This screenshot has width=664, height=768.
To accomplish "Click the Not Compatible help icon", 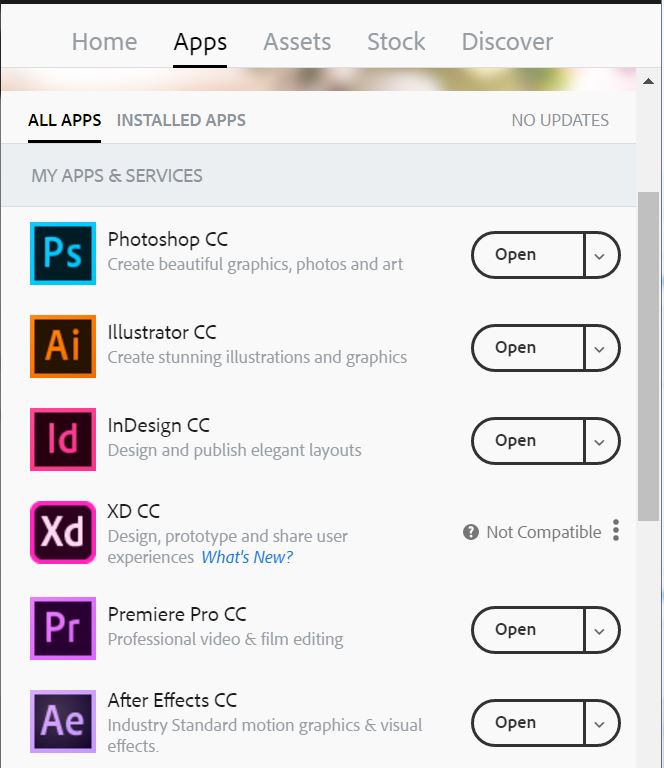I will pos(471,532).
